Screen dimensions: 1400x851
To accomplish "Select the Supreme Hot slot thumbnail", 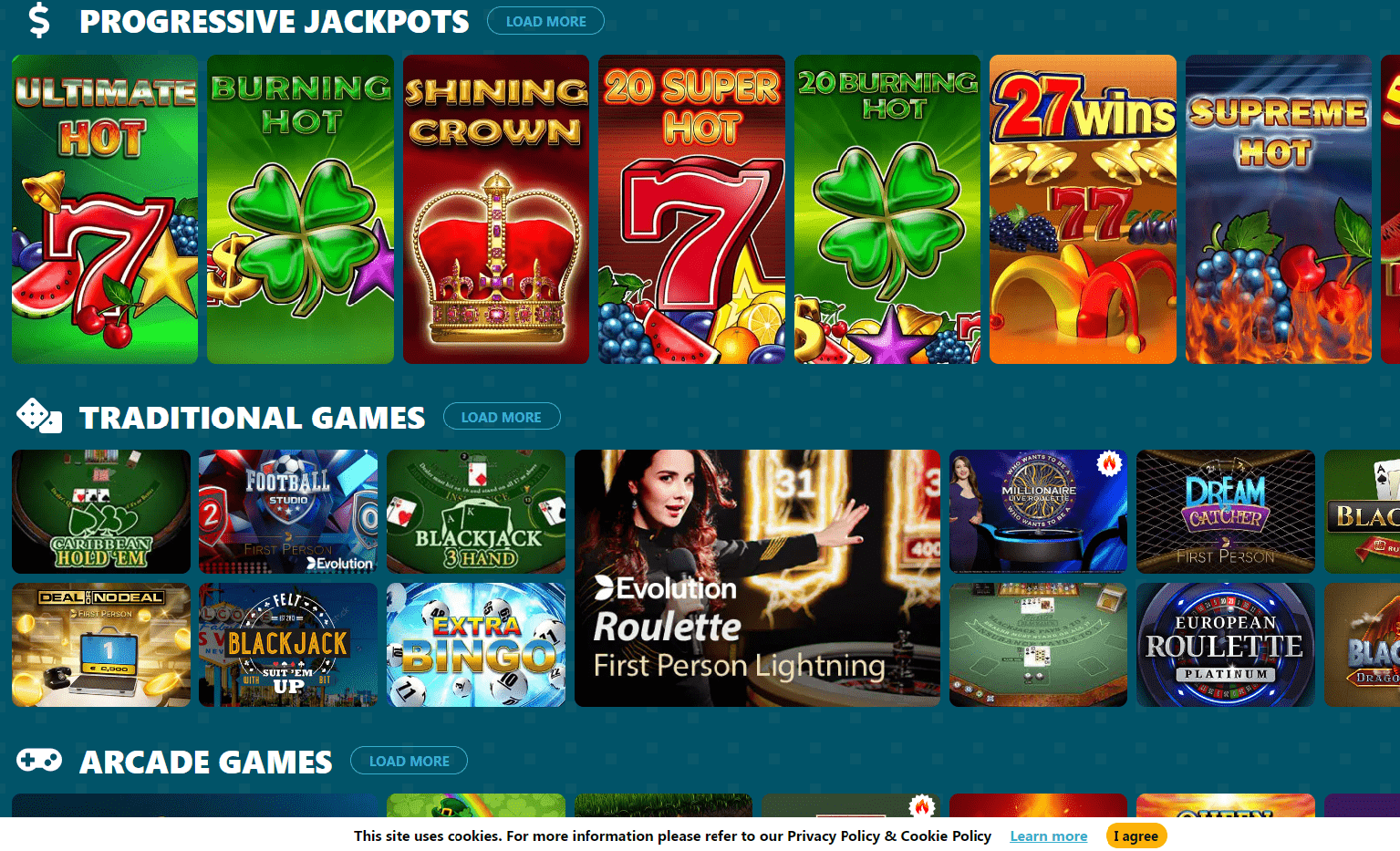I will 1279,209.
